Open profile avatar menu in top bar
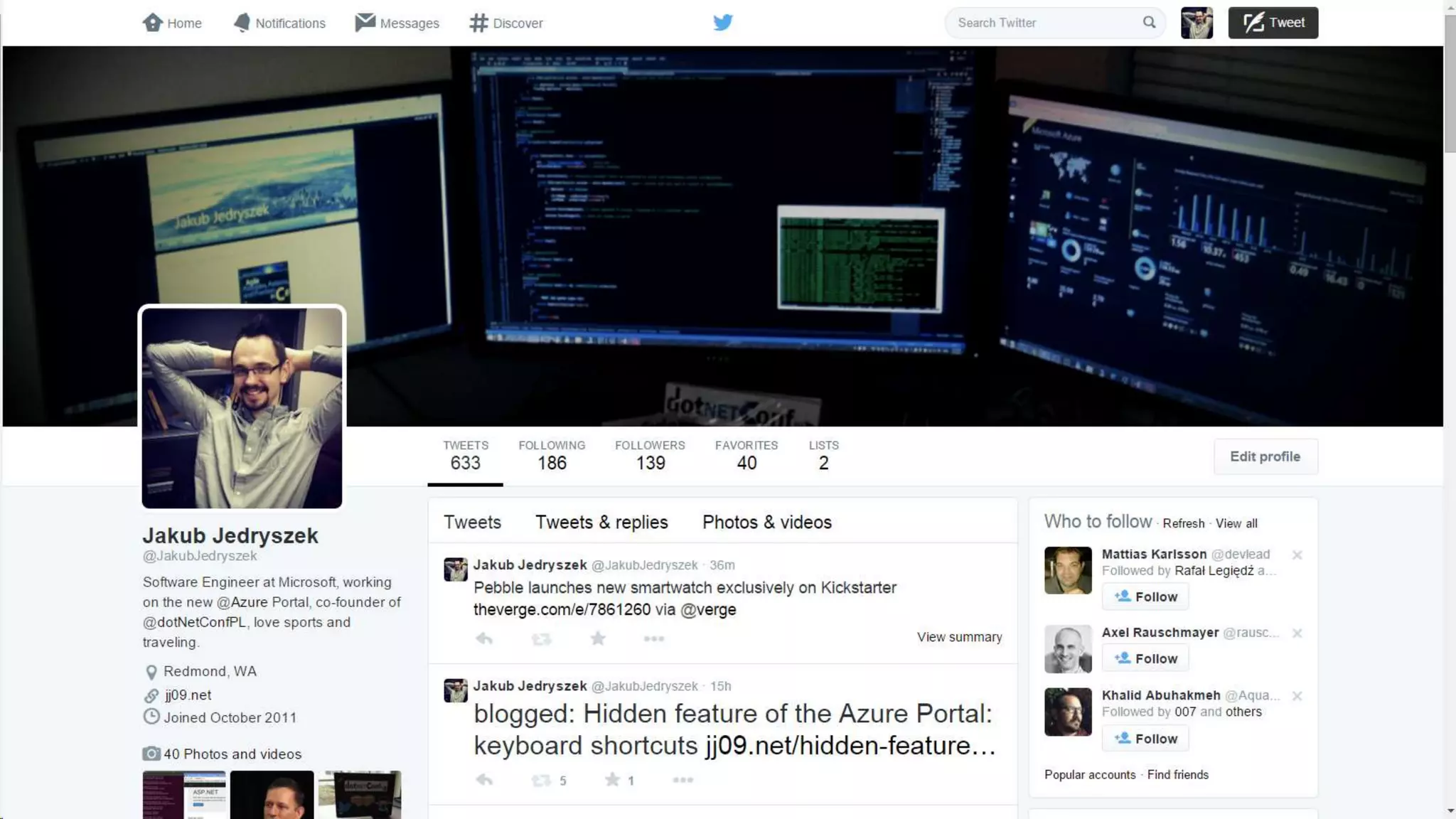The height and width of the screenshot is (819, 1456). pyautogui.click(x=1197, y=23)
